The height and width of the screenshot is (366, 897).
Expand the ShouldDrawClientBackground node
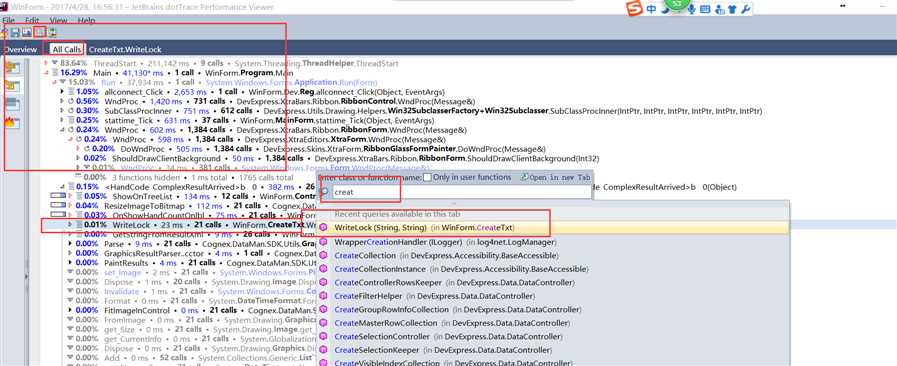pyautogui.click(x=78, y=158)
